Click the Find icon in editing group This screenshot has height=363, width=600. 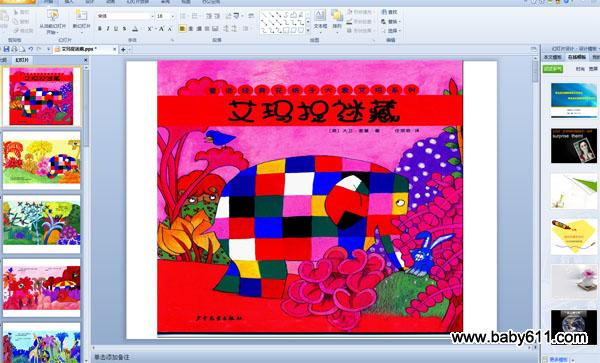tap(390, 12)
